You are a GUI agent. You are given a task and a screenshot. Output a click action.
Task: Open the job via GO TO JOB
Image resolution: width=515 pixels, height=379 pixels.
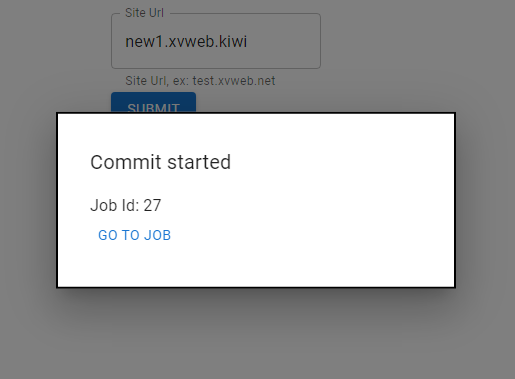[x=134, y=235]
